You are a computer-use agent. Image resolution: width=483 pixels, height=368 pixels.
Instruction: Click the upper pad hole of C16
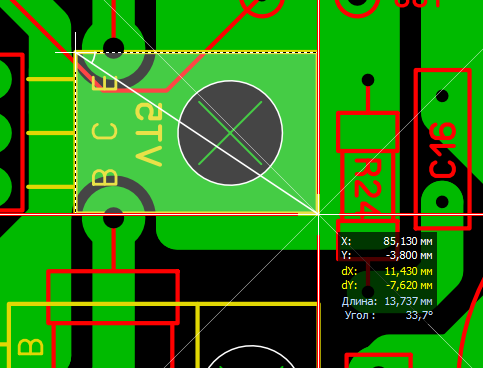pos(442,96)
